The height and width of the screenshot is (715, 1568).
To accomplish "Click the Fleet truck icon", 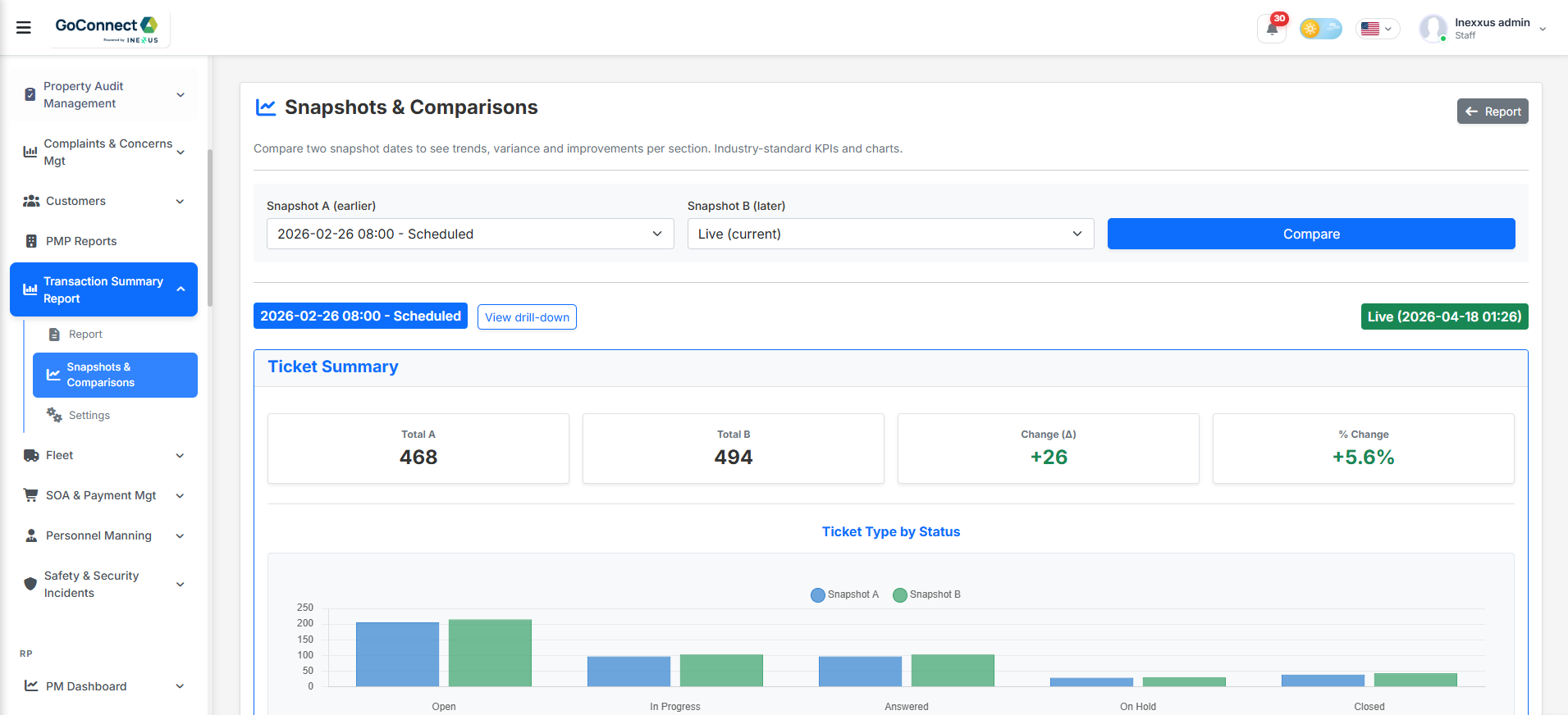I will pos(31,455).
